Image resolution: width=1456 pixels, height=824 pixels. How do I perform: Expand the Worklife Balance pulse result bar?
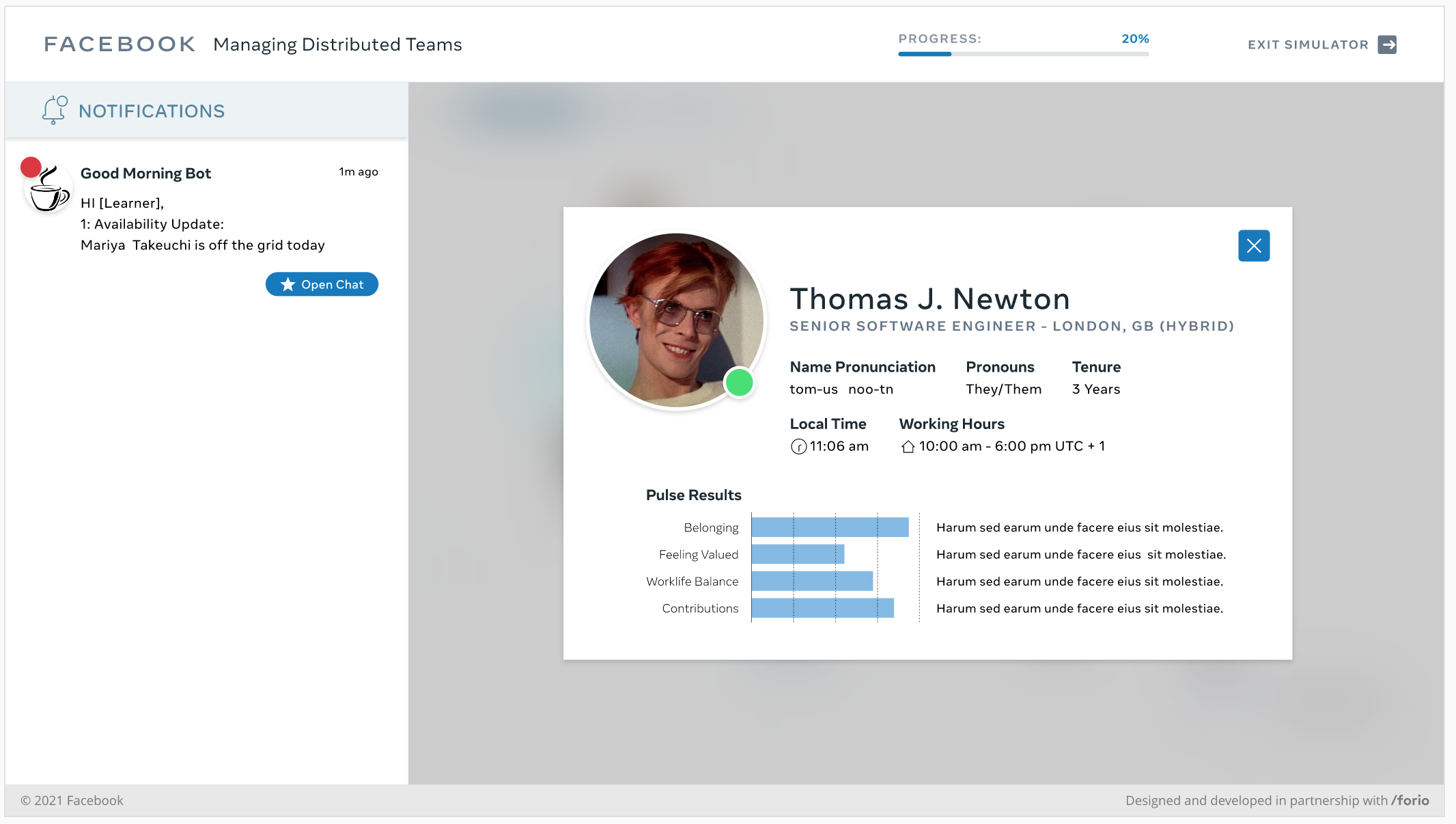[x=812, y=580]
